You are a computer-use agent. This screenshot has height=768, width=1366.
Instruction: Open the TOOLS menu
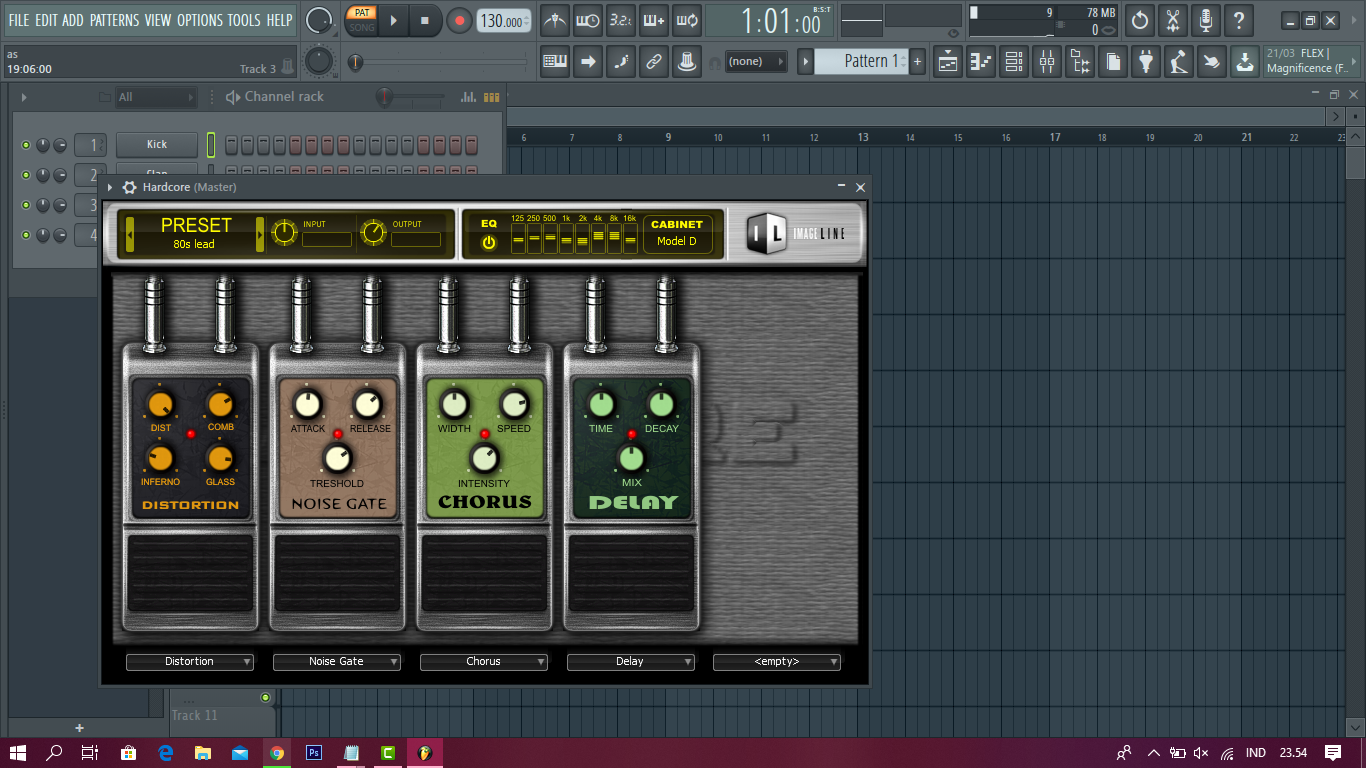[244, 20]
